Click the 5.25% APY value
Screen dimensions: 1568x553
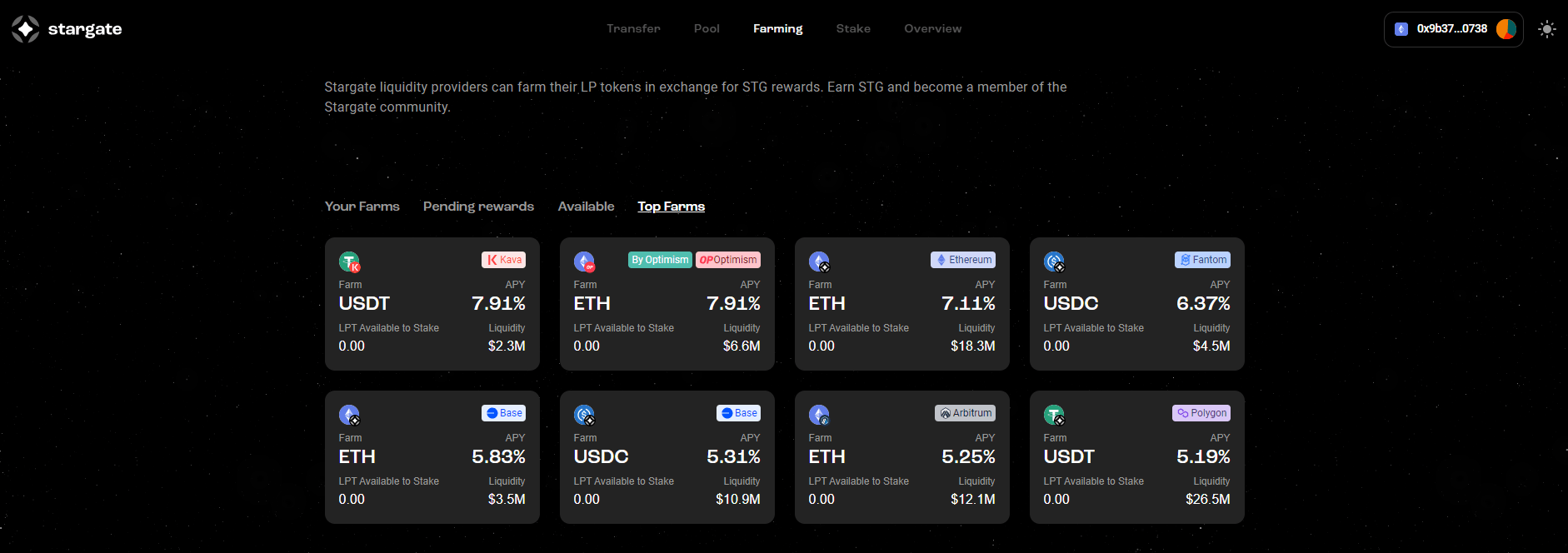tap(968, 456)
